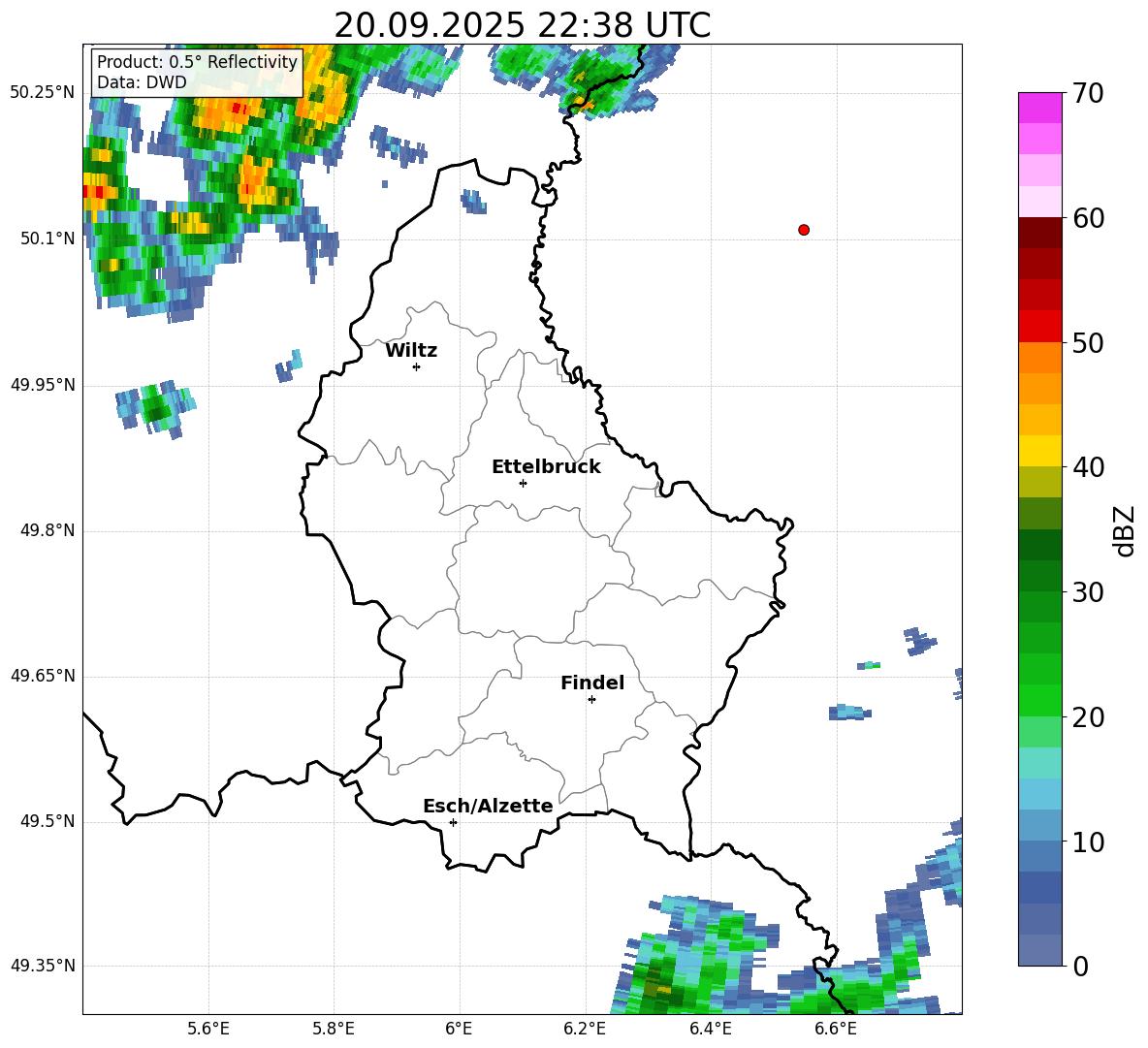Click the 50.25°N latitude label
This screenshot has height=1048, width=1148.
click(43, 93)
